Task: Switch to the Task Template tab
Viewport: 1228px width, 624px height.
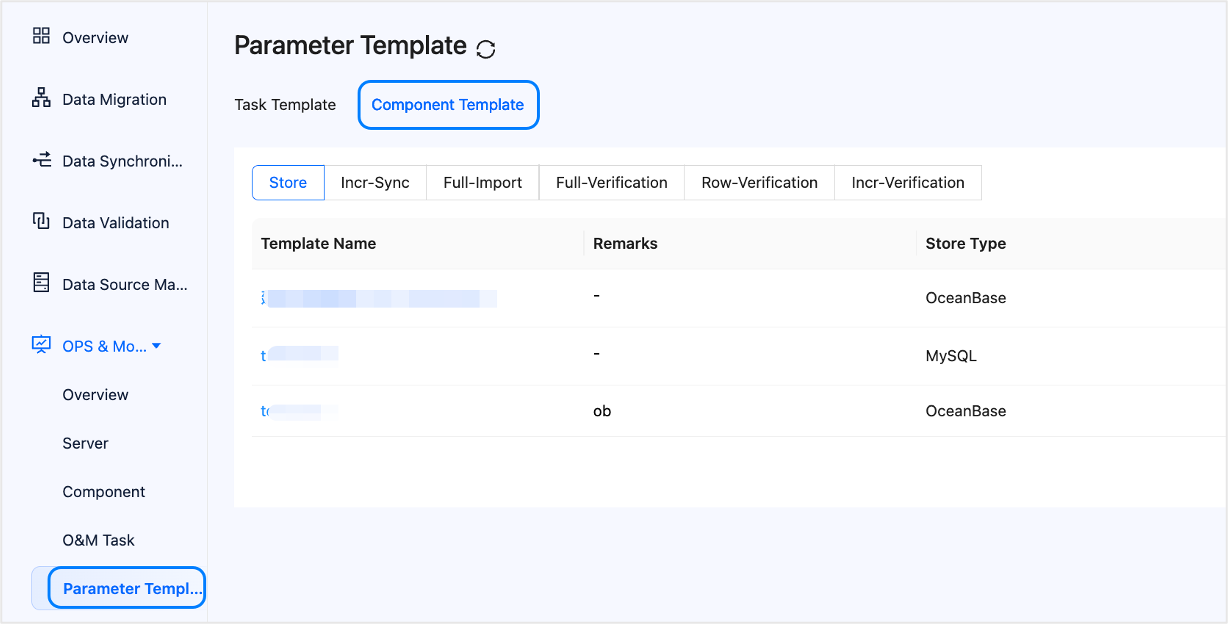Action: point(285,105)
